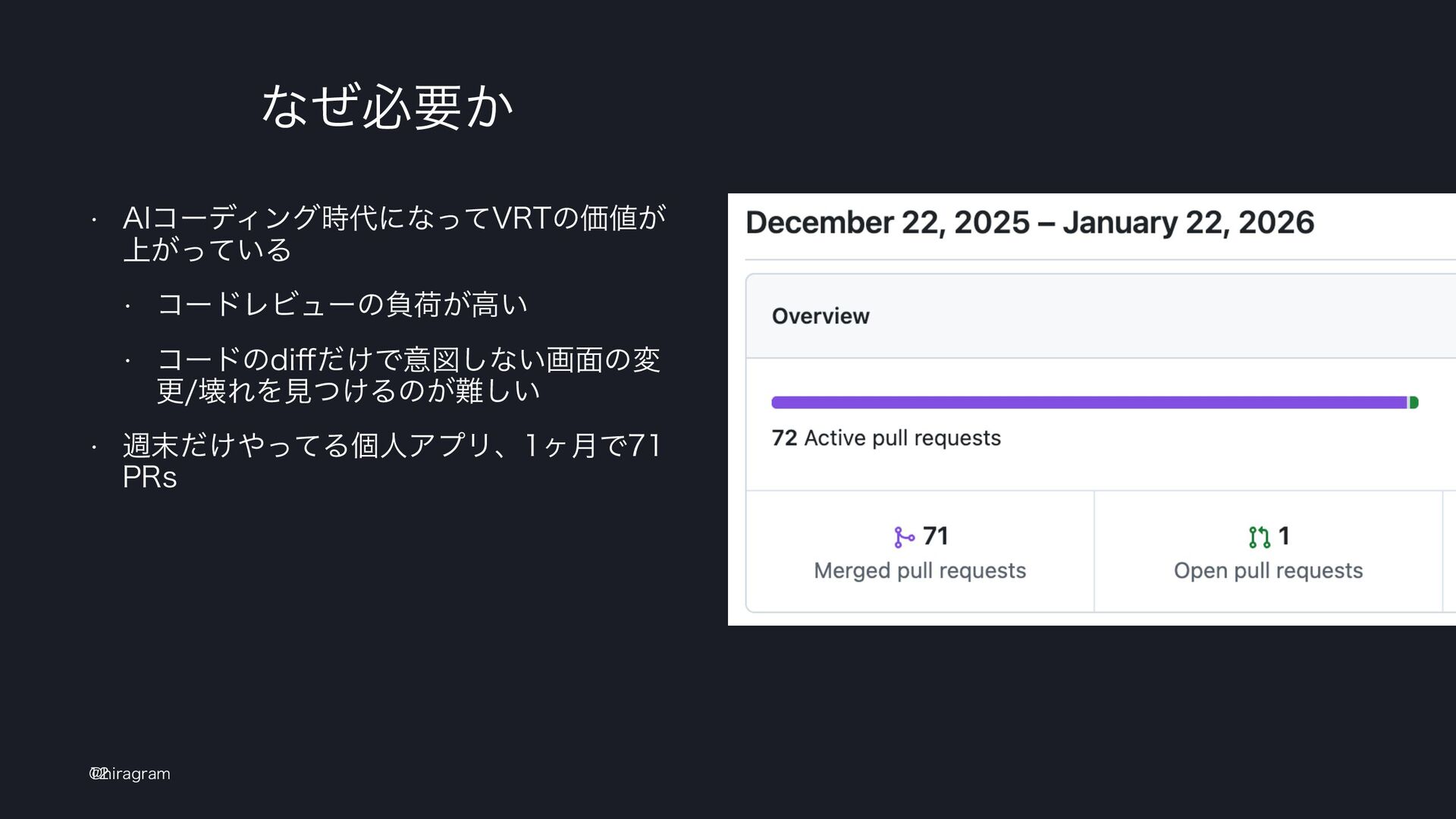Viewport: 1456px width, 819px height.
Task: Click the 'January 22, 2026' end date
Action: click(x=1188, y=223)
